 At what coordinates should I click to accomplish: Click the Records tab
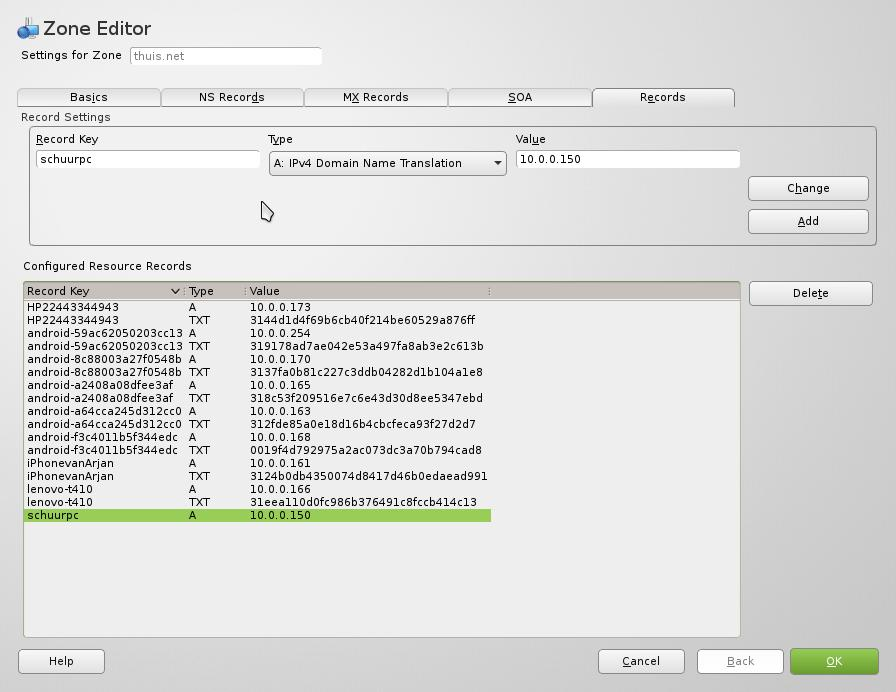pyautogui.click(x=663, y=97)
